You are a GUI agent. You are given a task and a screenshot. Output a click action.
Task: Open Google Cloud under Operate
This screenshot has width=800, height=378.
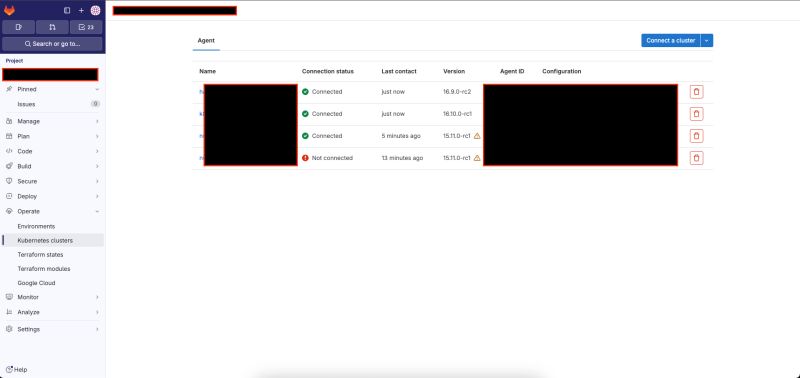[52, 283]
